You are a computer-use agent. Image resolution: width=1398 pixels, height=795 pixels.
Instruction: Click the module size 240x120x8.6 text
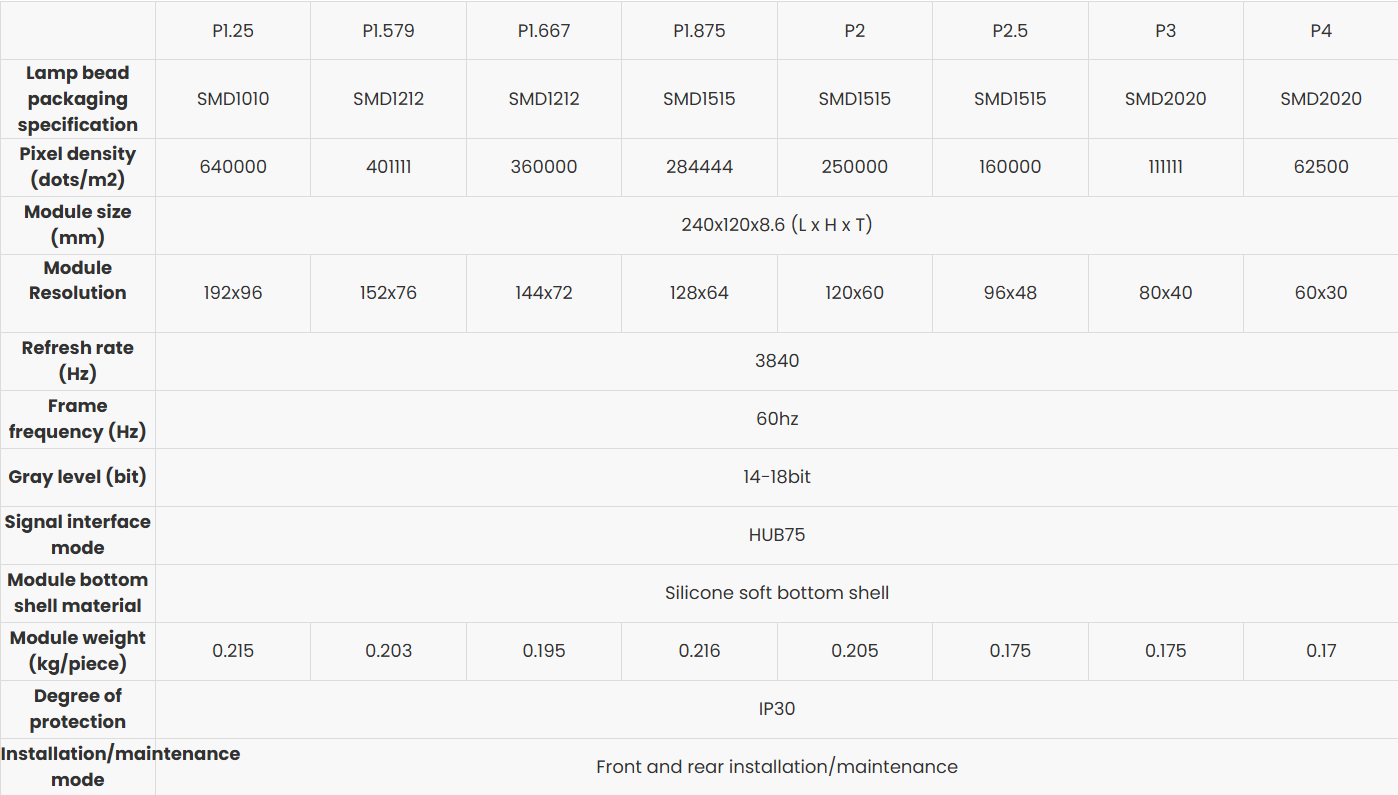click(x=776, y=225)
